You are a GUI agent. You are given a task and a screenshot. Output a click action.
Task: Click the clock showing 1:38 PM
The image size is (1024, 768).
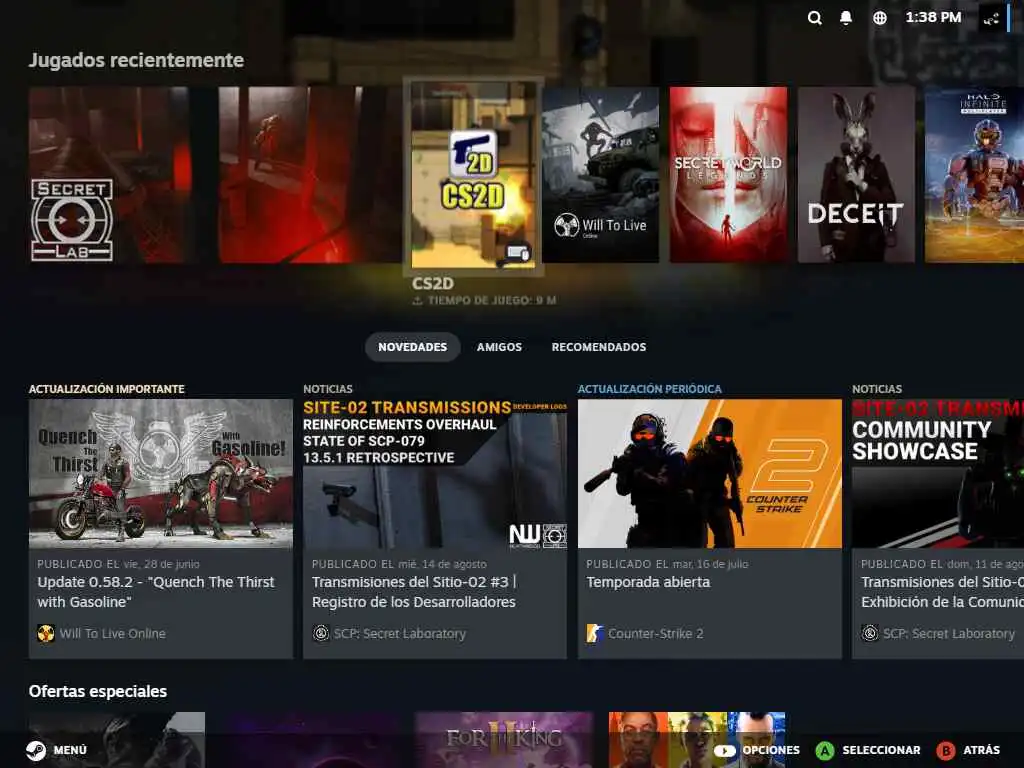(933, 18)
